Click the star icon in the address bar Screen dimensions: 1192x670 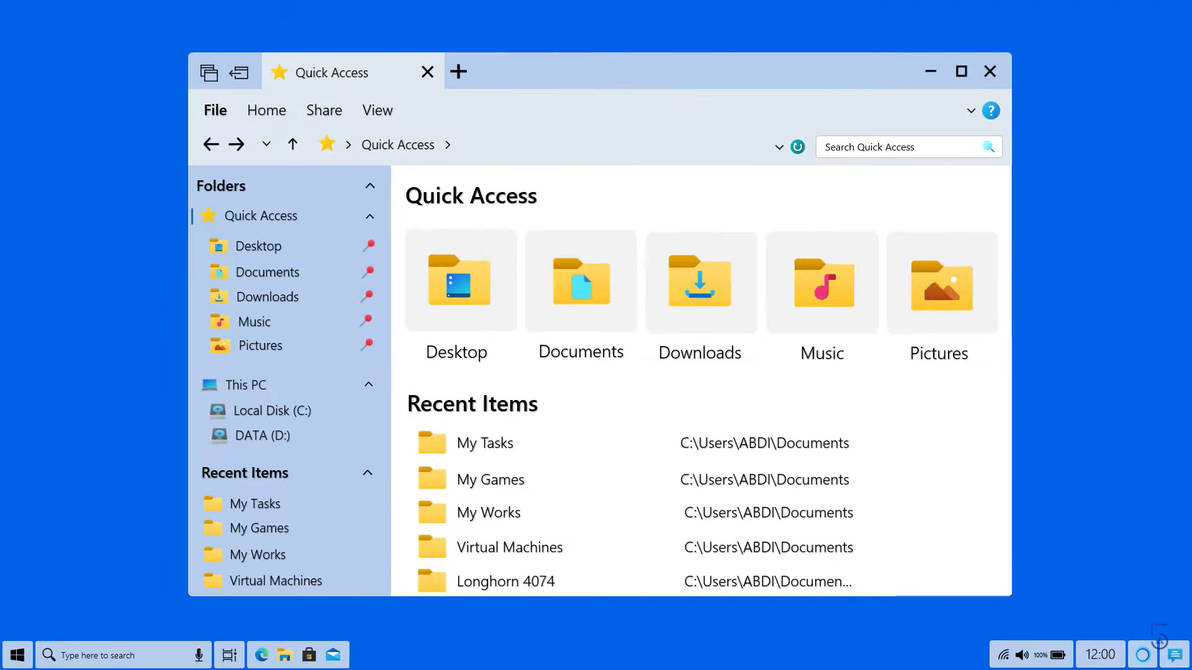[327, 143]
